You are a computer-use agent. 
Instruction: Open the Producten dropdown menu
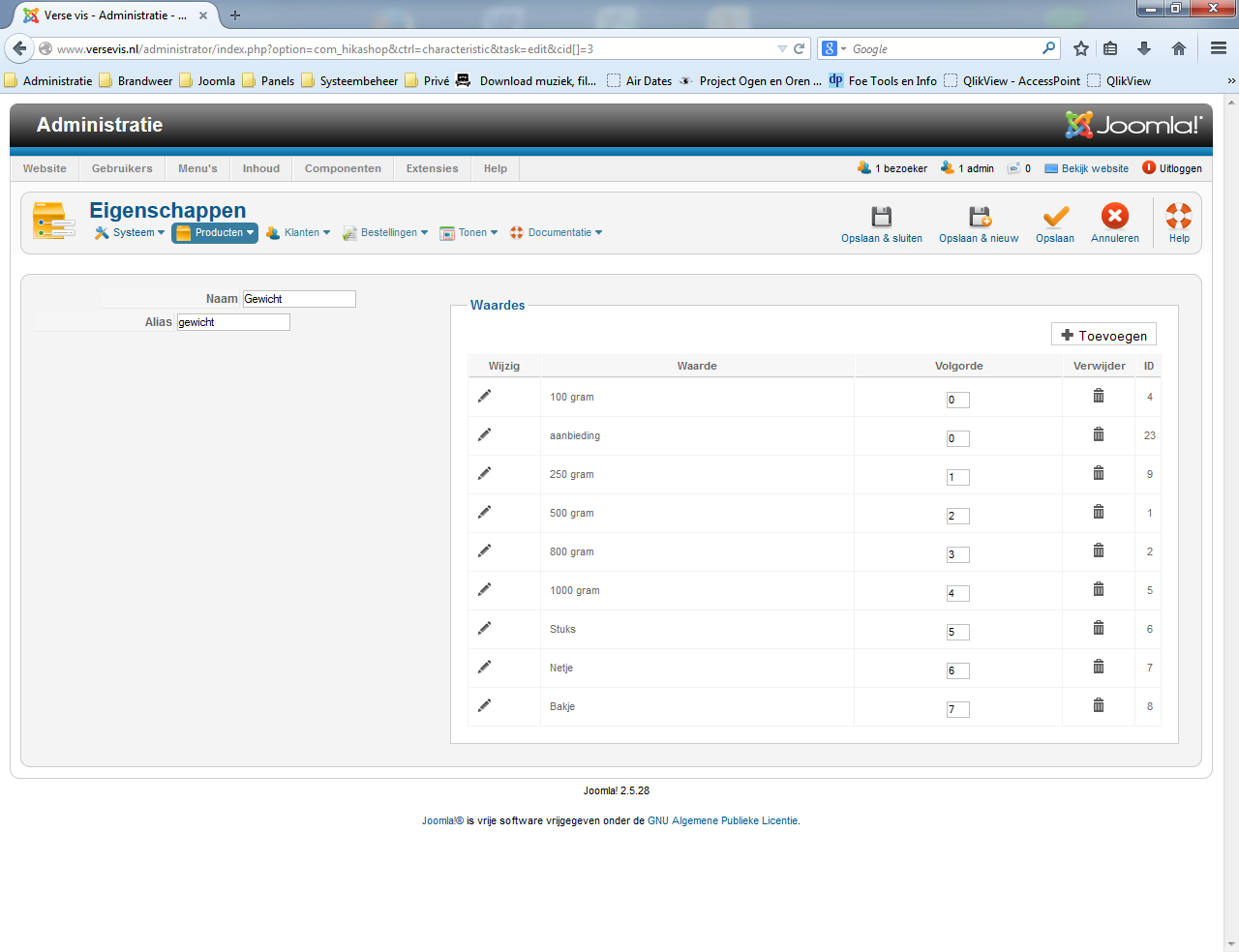pos(215,233)
